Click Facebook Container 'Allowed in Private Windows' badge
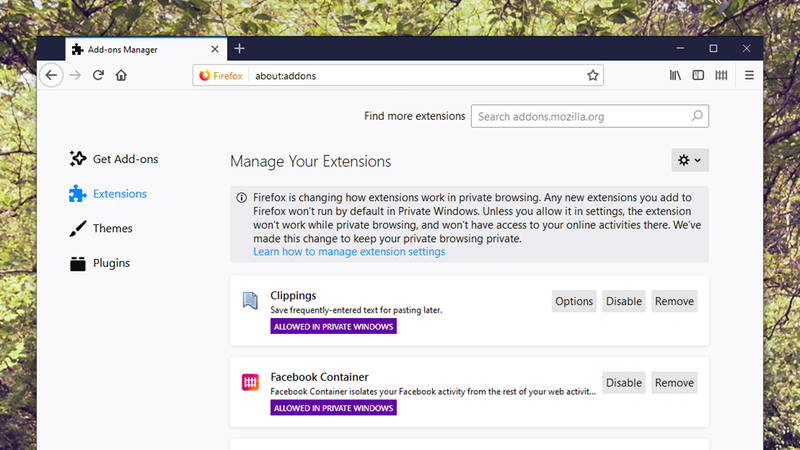 (333, 408)
